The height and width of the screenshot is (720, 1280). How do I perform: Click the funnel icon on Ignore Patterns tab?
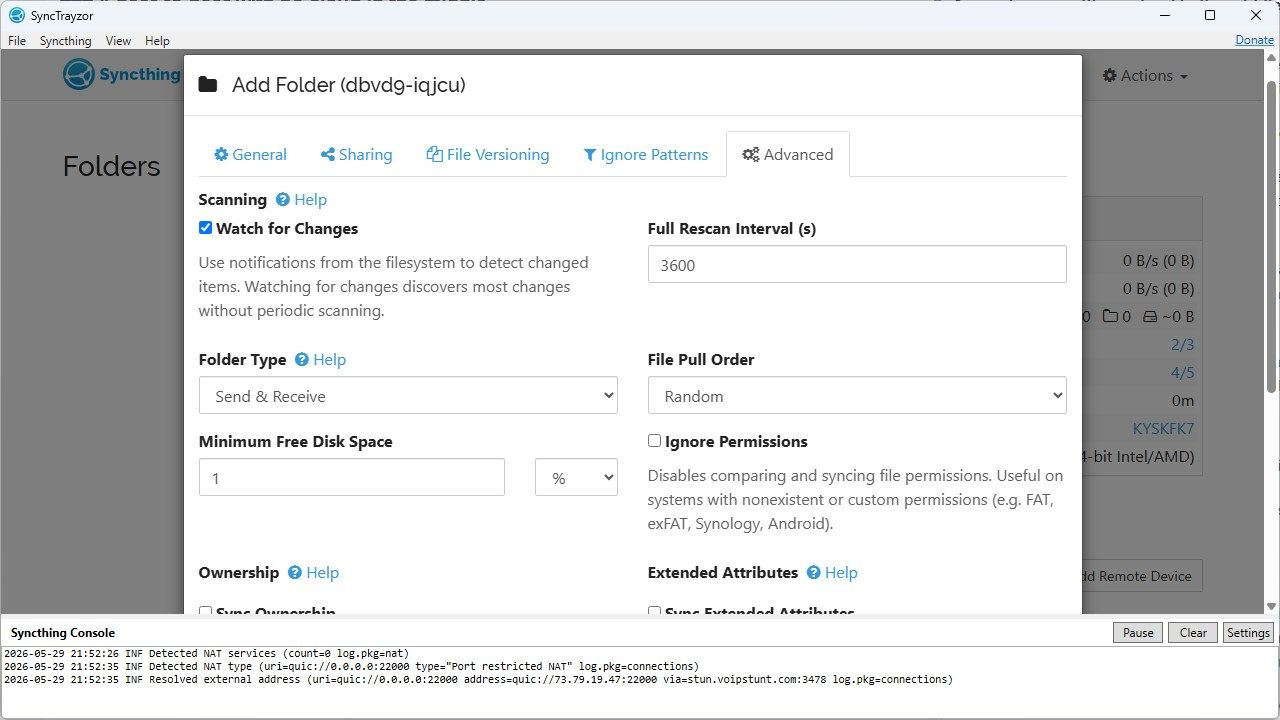(590, 155)
